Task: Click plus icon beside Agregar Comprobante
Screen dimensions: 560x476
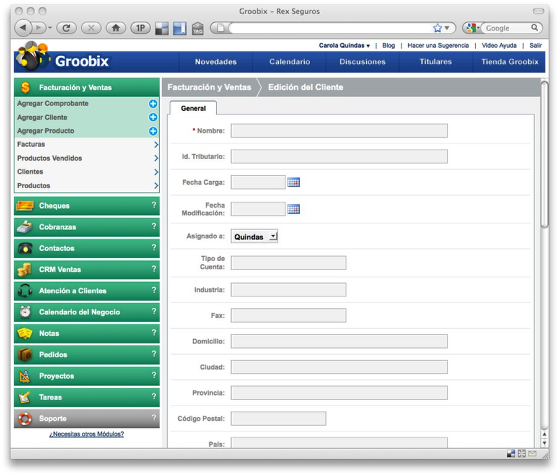Action: pos(153,104)
